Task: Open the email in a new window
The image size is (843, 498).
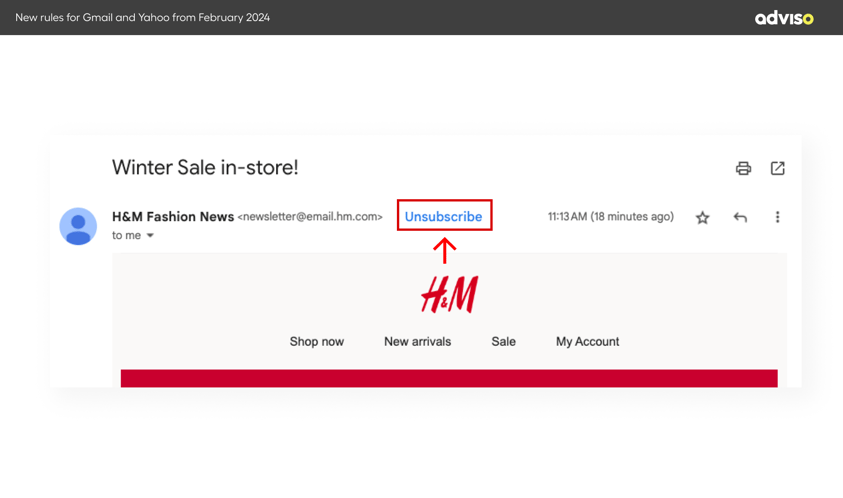Action: (777, 168)
